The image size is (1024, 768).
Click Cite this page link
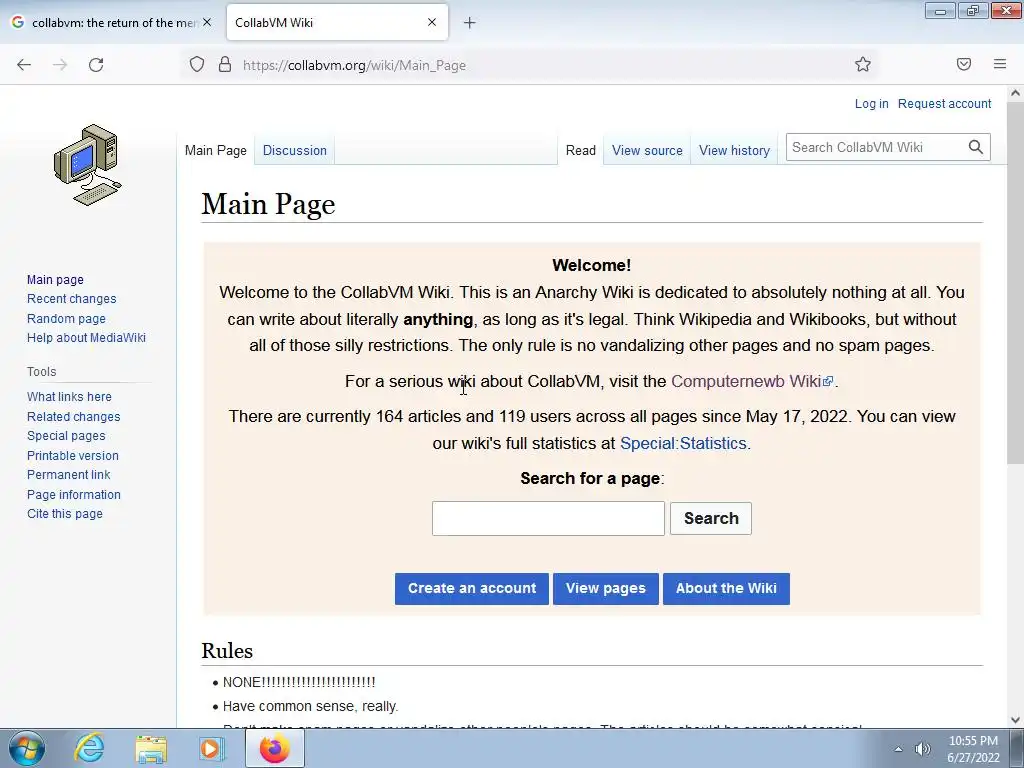(65, 514)
